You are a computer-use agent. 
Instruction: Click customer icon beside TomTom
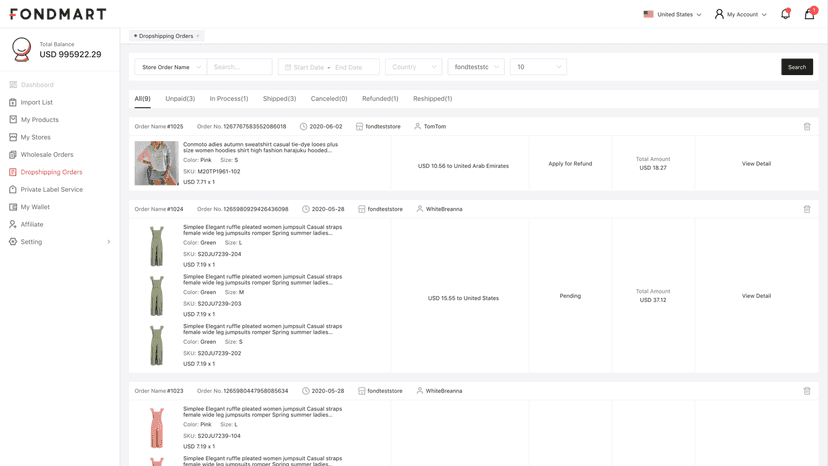418,126
